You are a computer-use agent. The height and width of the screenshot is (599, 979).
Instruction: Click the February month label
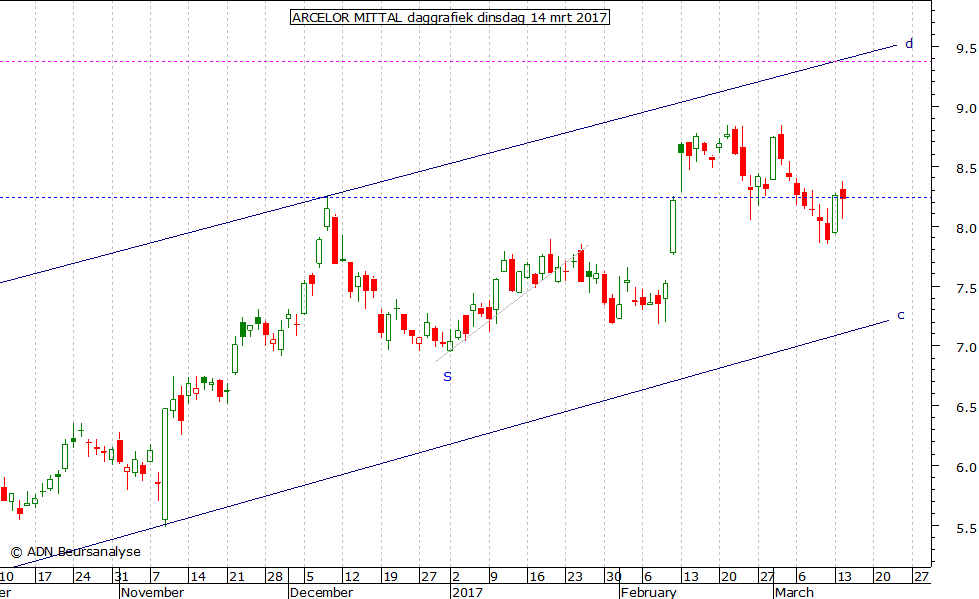point(649,592)
